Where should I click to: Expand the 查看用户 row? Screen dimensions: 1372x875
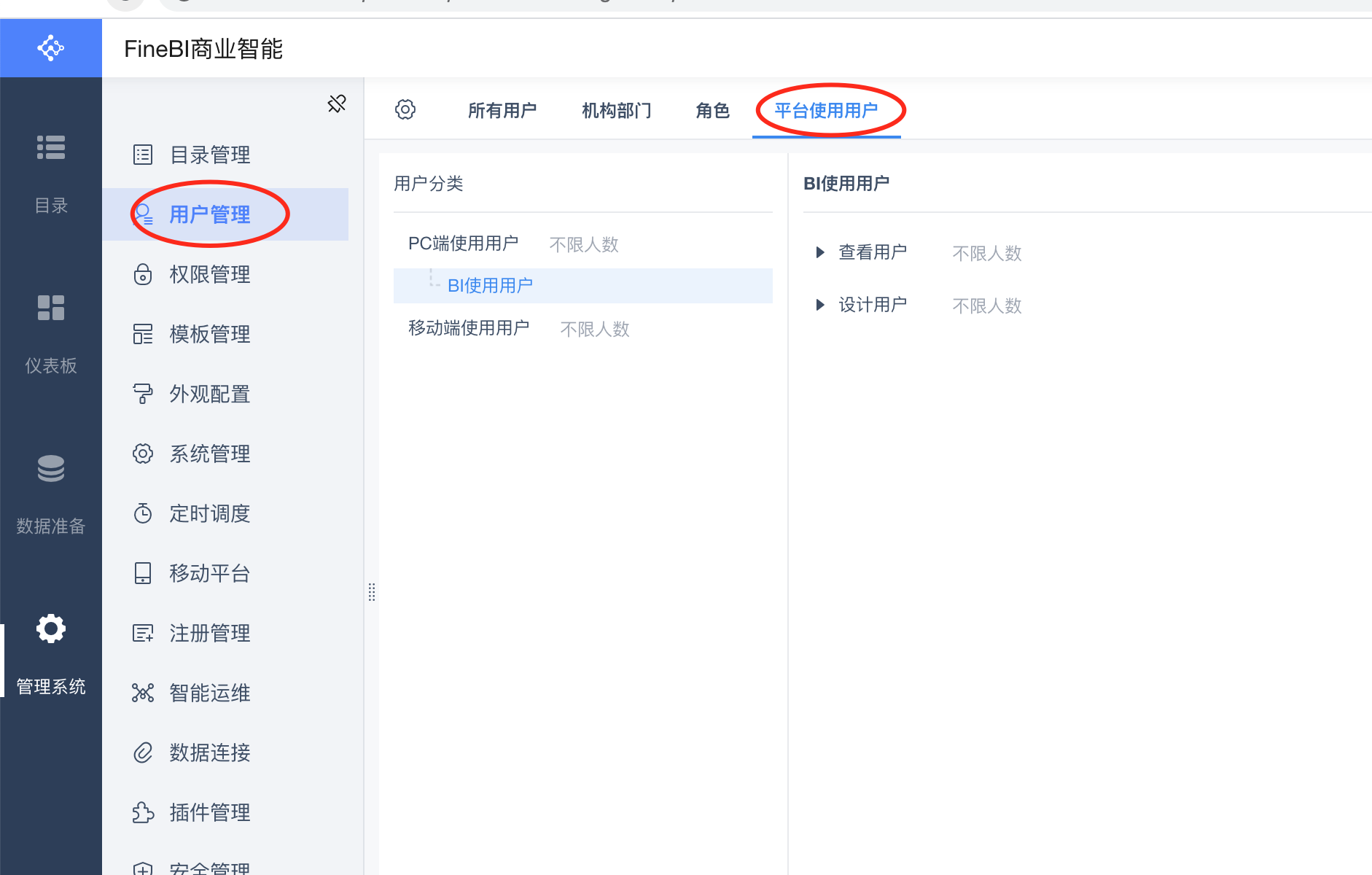point(820,252)
